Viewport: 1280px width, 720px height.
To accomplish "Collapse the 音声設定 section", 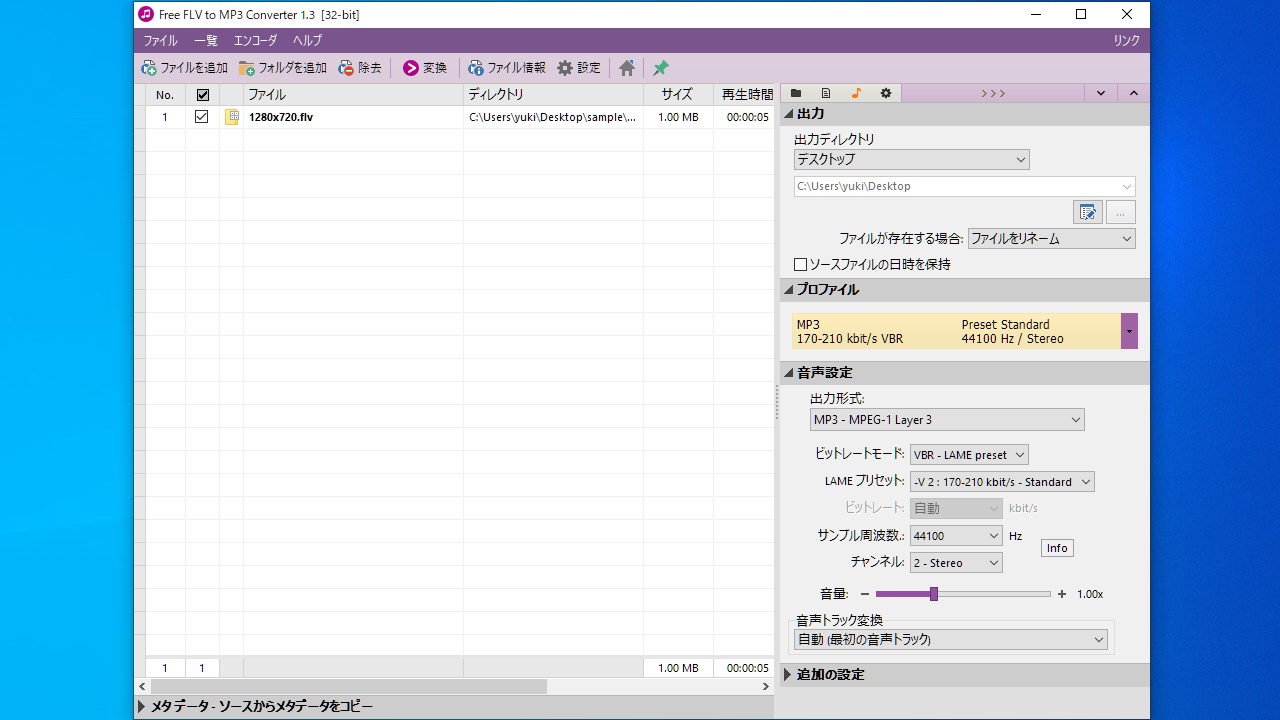I will pyautogui.click(x=788, y=373).
